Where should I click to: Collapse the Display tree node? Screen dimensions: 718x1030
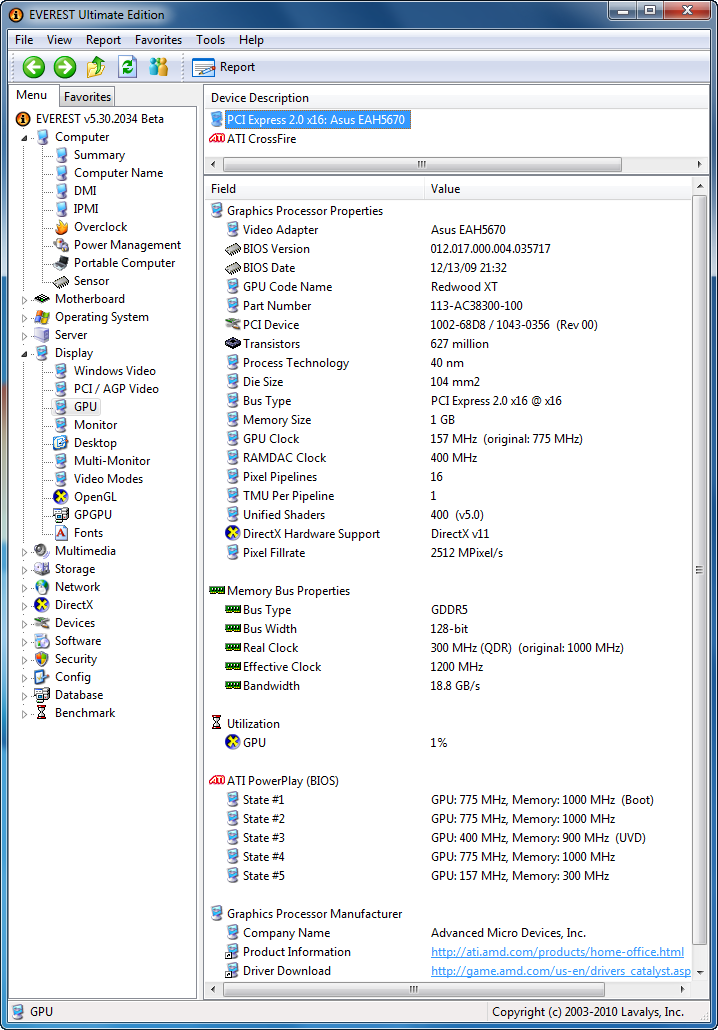pos(24,354)
